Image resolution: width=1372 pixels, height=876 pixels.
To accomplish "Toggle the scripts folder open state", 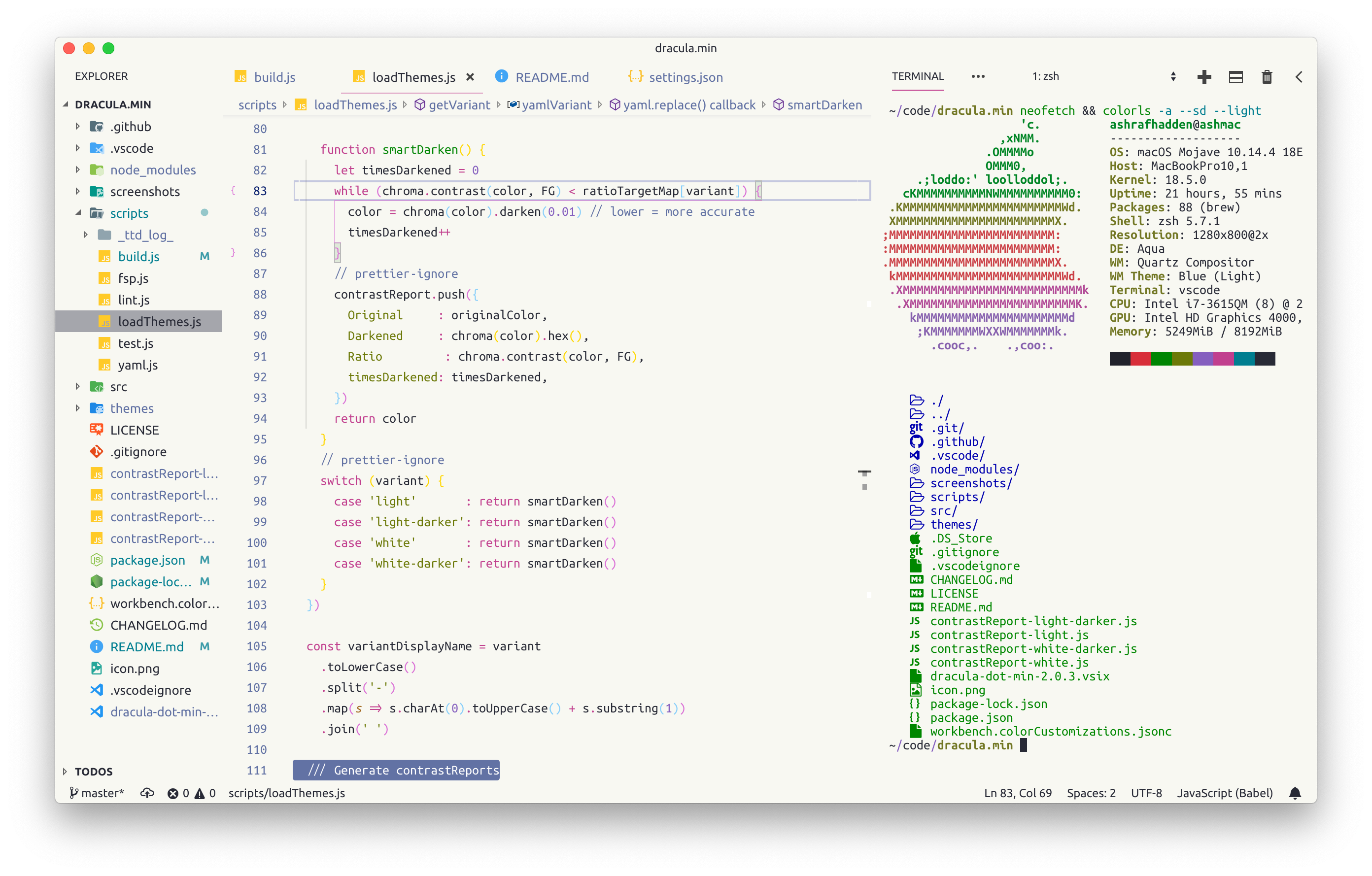I will 79,212.
